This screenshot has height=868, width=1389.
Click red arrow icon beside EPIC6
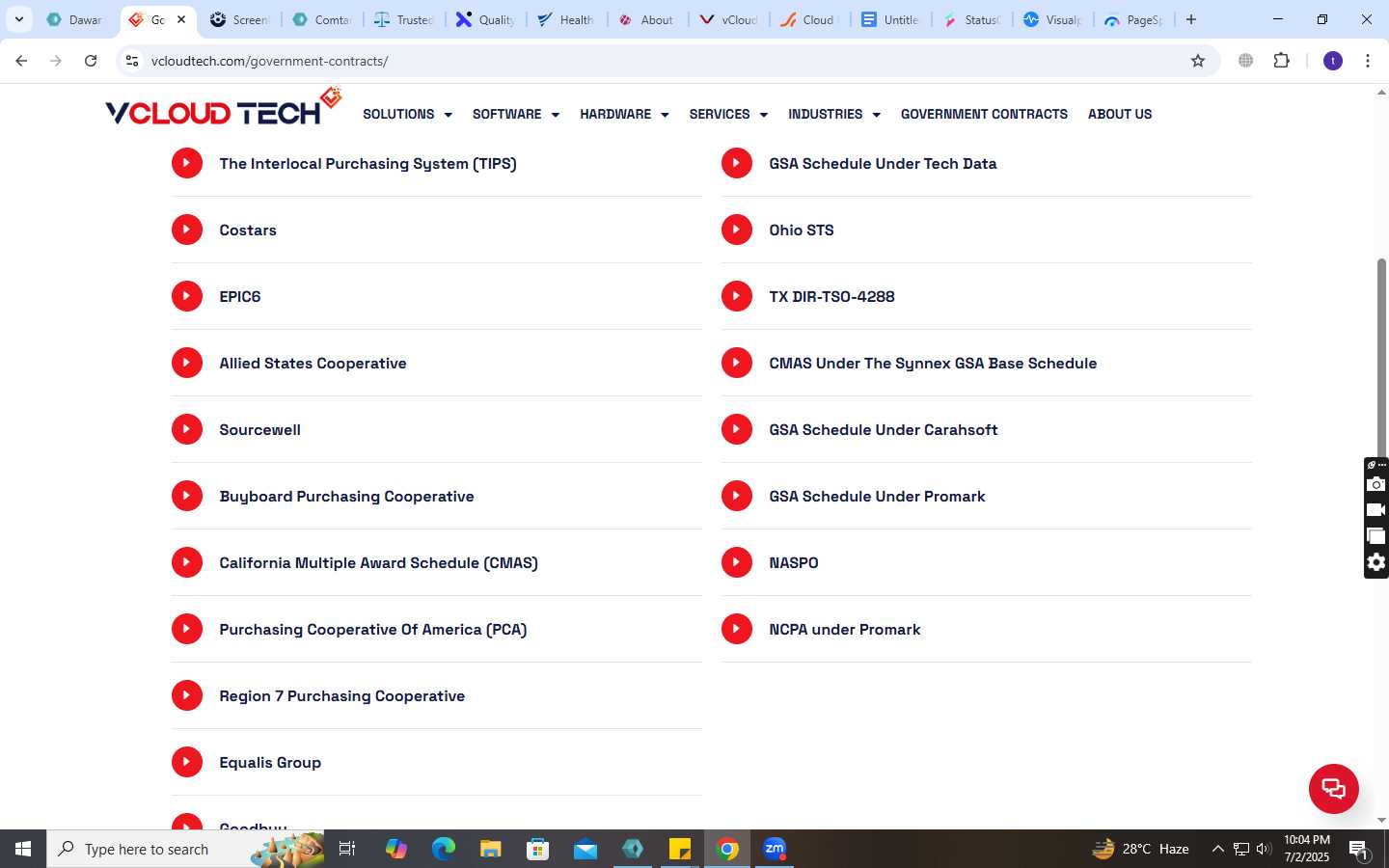coord(187,296)
